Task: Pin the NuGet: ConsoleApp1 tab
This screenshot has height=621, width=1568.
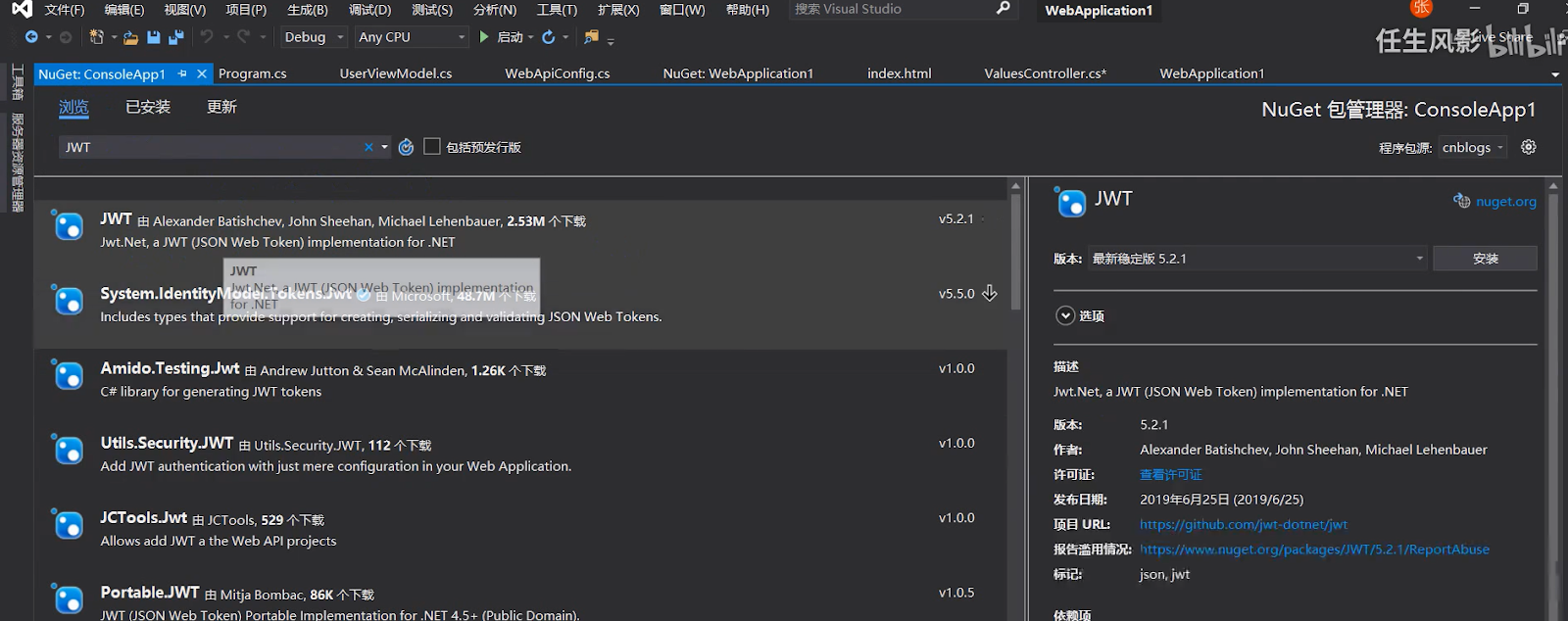Action: [x=182, y=73]
